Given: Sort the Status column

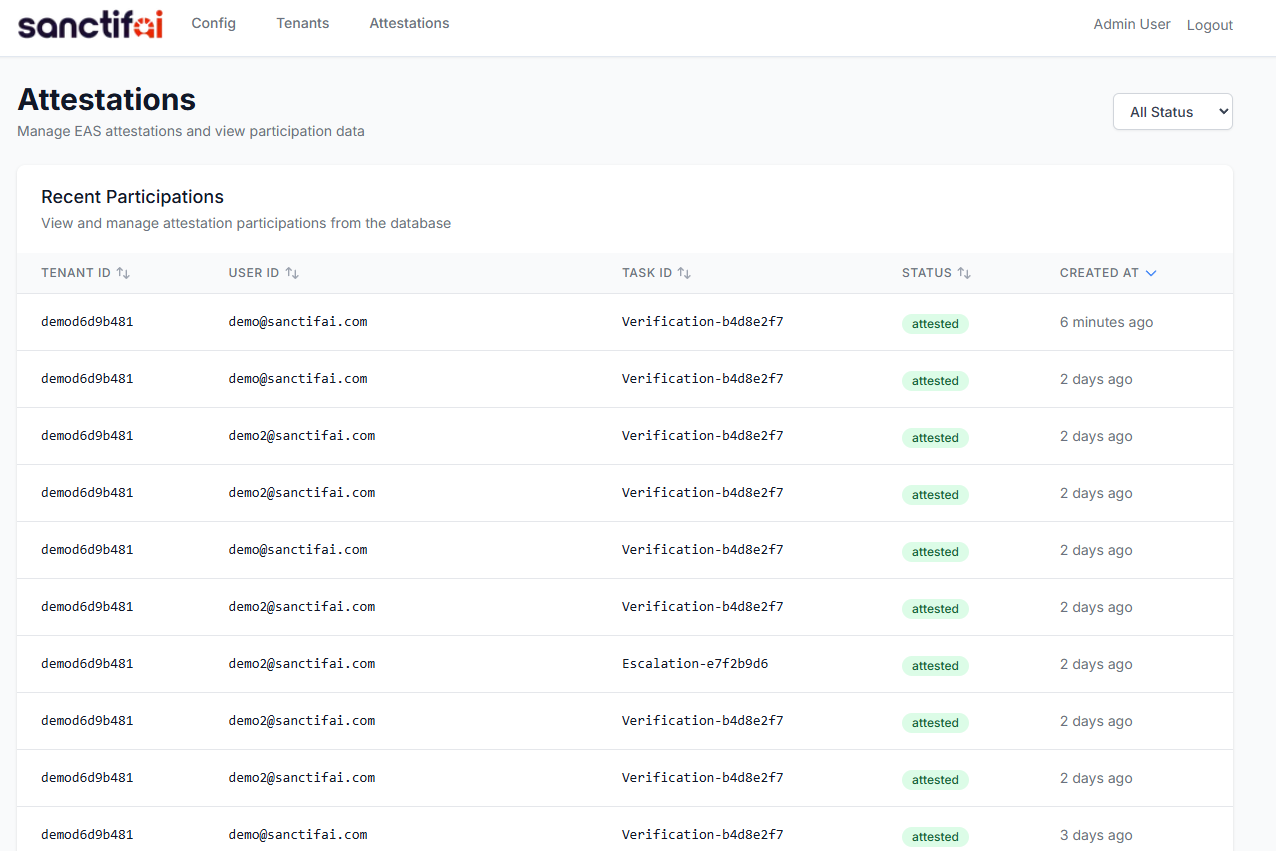Looking at the screenshot, I should (964, 272).
